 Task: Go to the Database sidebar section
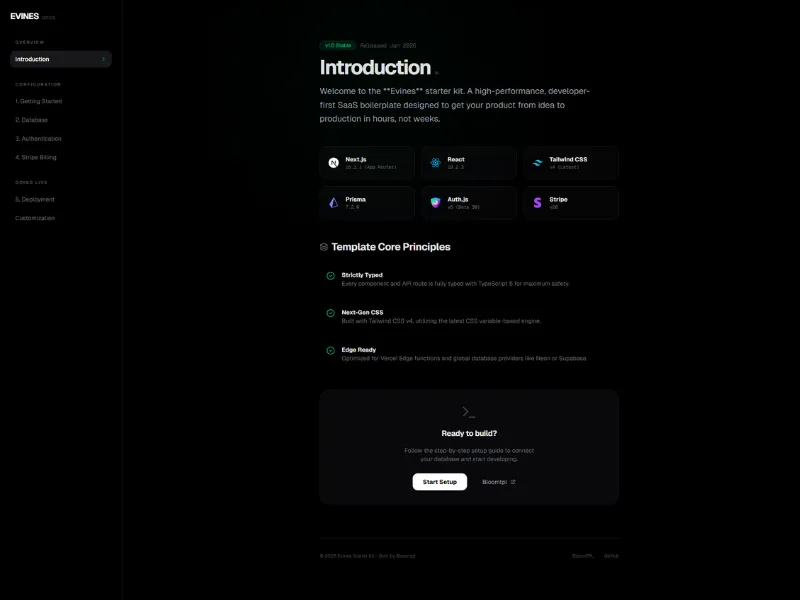tap(31, 120)
